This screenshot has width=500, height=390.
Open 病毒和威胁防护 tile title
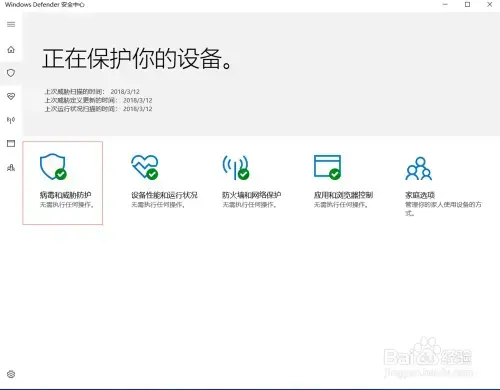click(66, 195)
